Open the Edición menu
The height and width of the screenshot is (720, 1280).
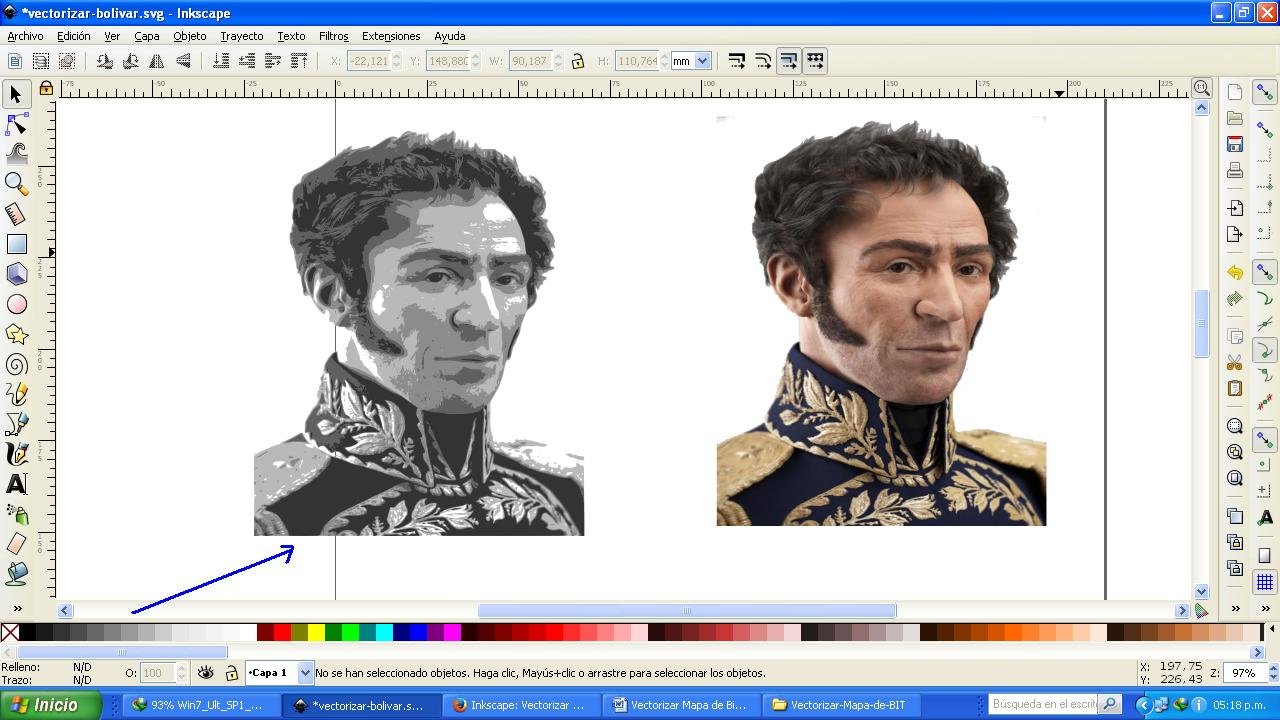[x=74, y=36]
